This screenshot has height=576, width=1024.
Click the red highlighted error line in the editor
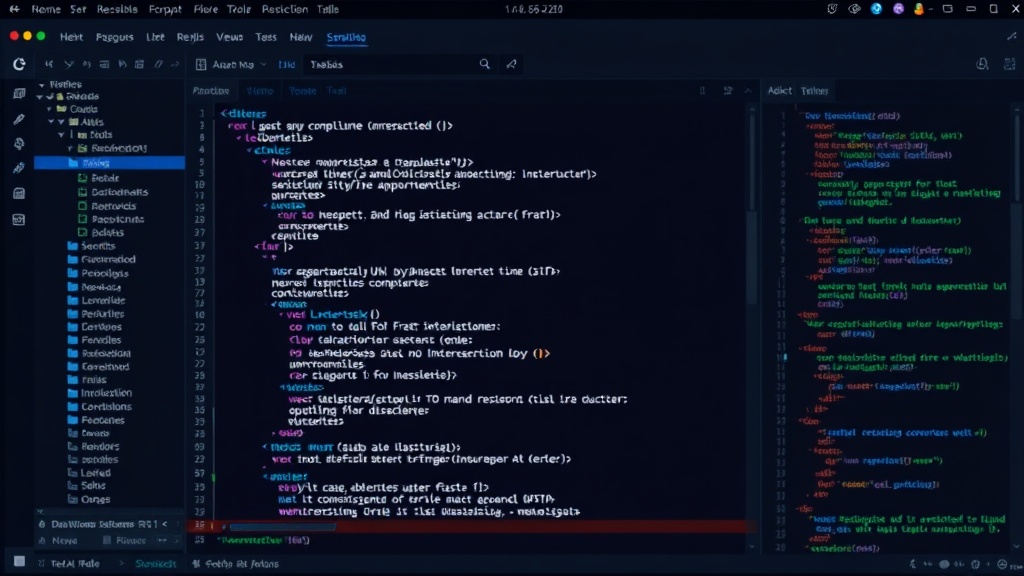tap(472, 526)
